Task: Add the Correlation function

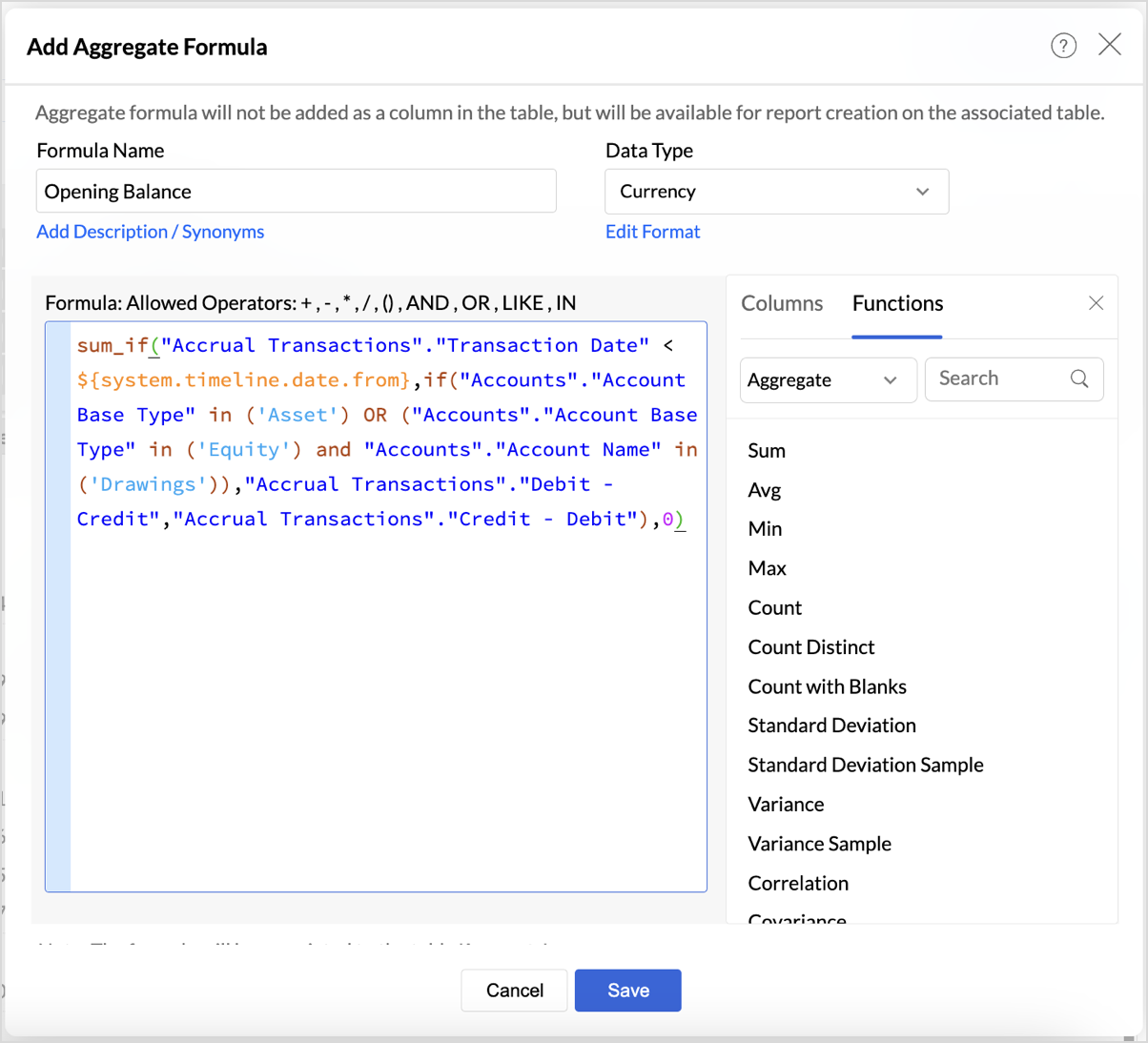Action: point(798,884)
